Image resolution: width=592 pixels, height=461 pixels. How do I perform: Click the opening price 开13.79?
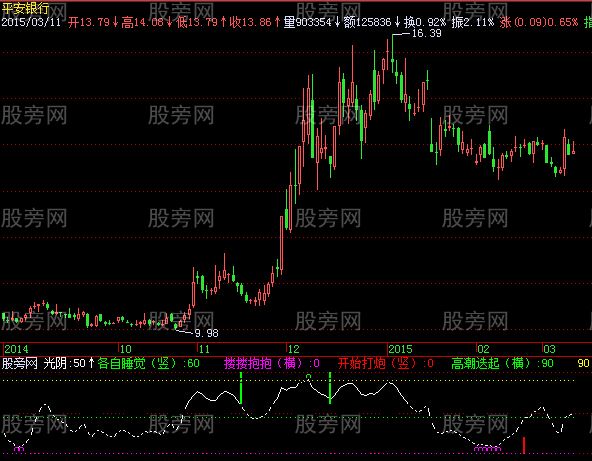pos(89,22)
